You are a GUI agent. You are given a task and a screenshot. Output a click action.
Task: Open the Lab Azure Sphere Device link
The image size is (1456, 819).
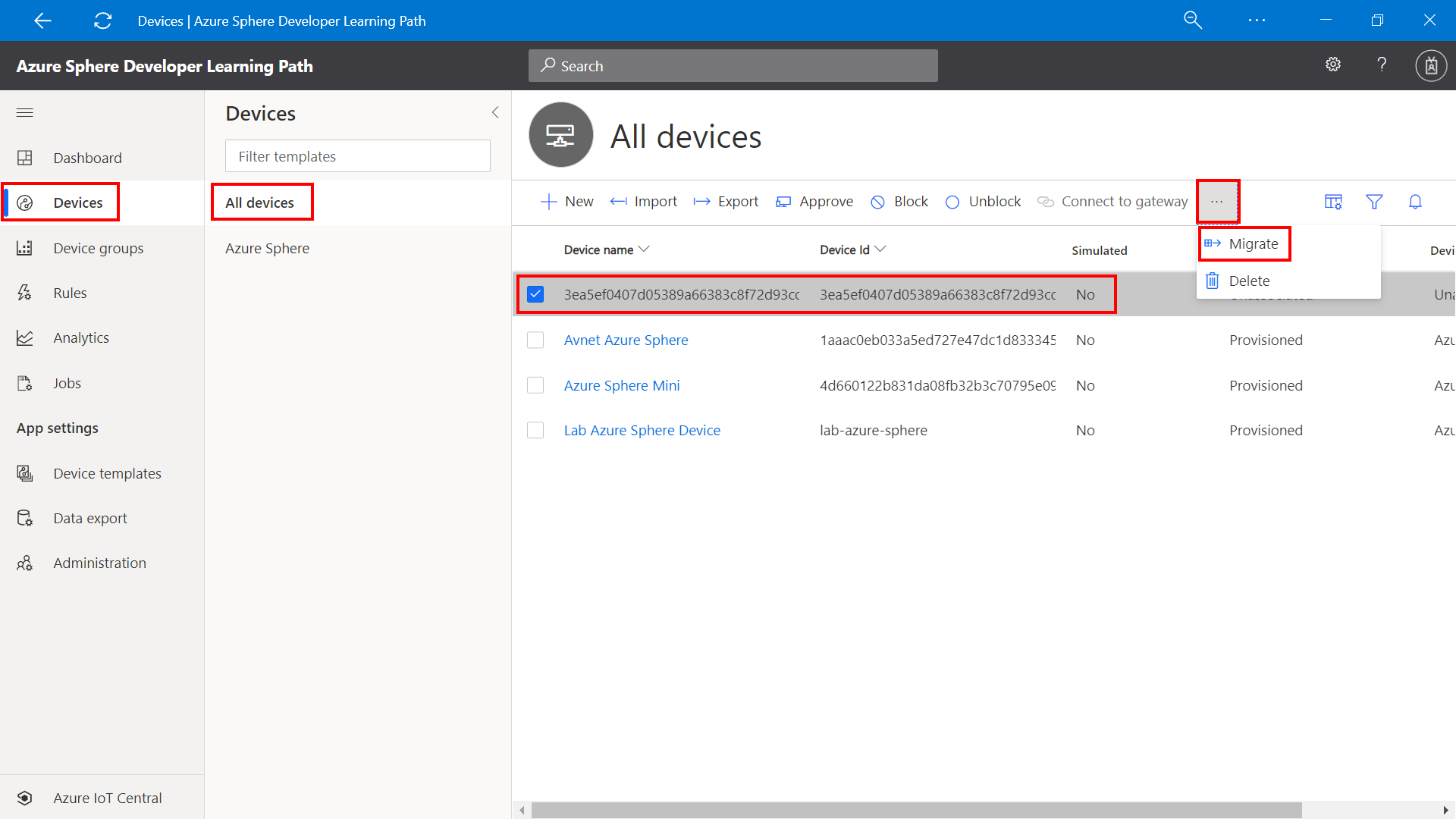pos(642,430)
